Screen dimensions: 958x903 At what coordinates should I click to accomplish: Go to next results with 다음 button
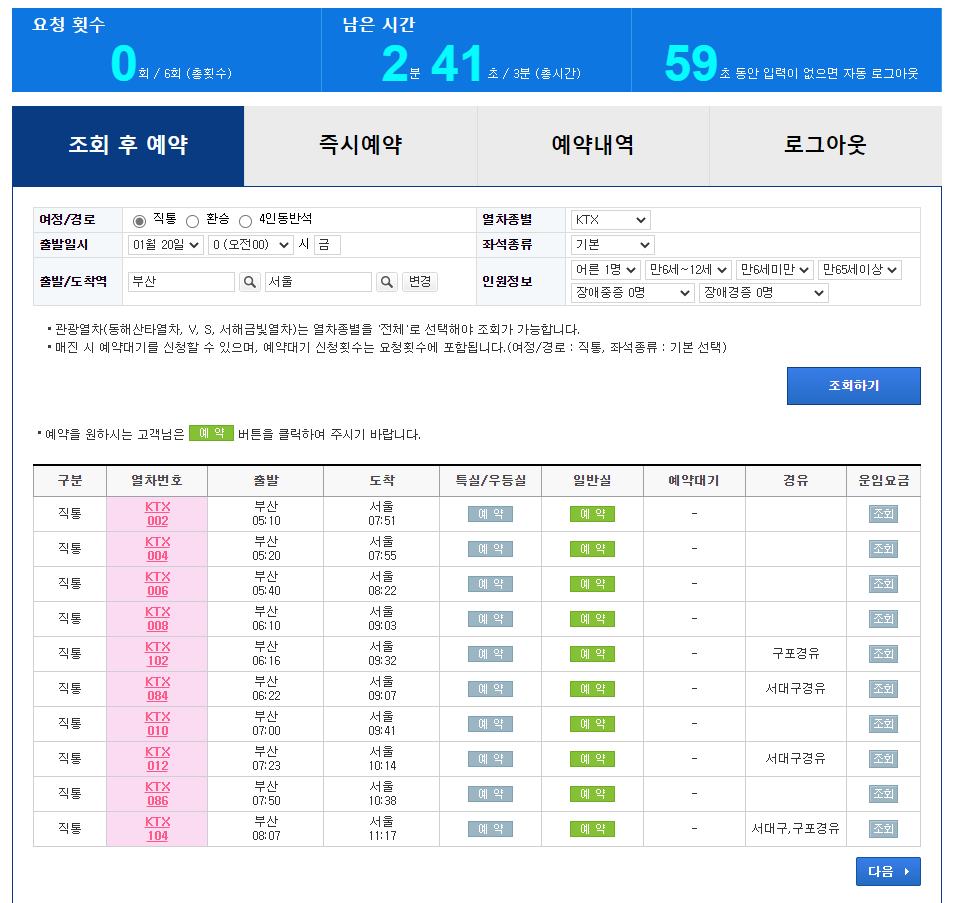click(x=888, y=871)
